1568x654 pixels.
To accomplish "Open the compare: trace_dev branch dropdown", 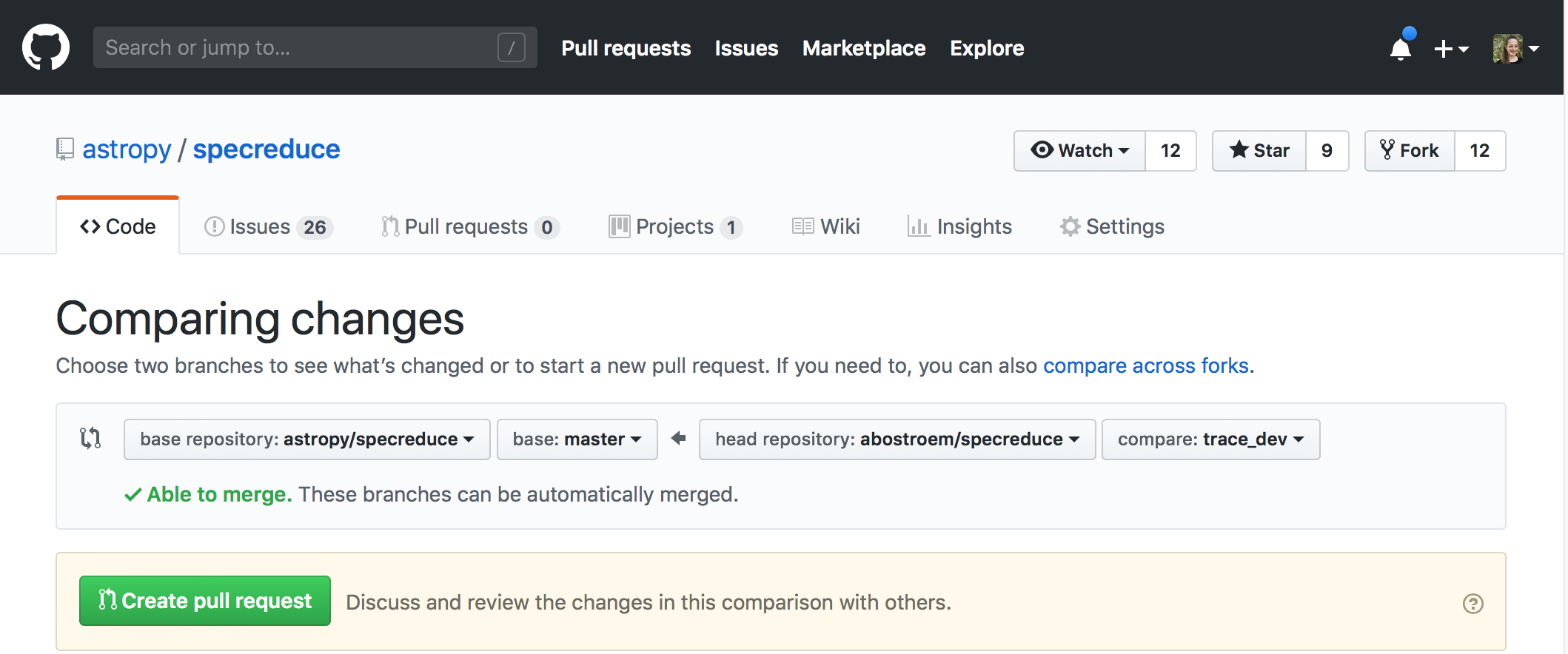I will click(x=1210, y=439).
